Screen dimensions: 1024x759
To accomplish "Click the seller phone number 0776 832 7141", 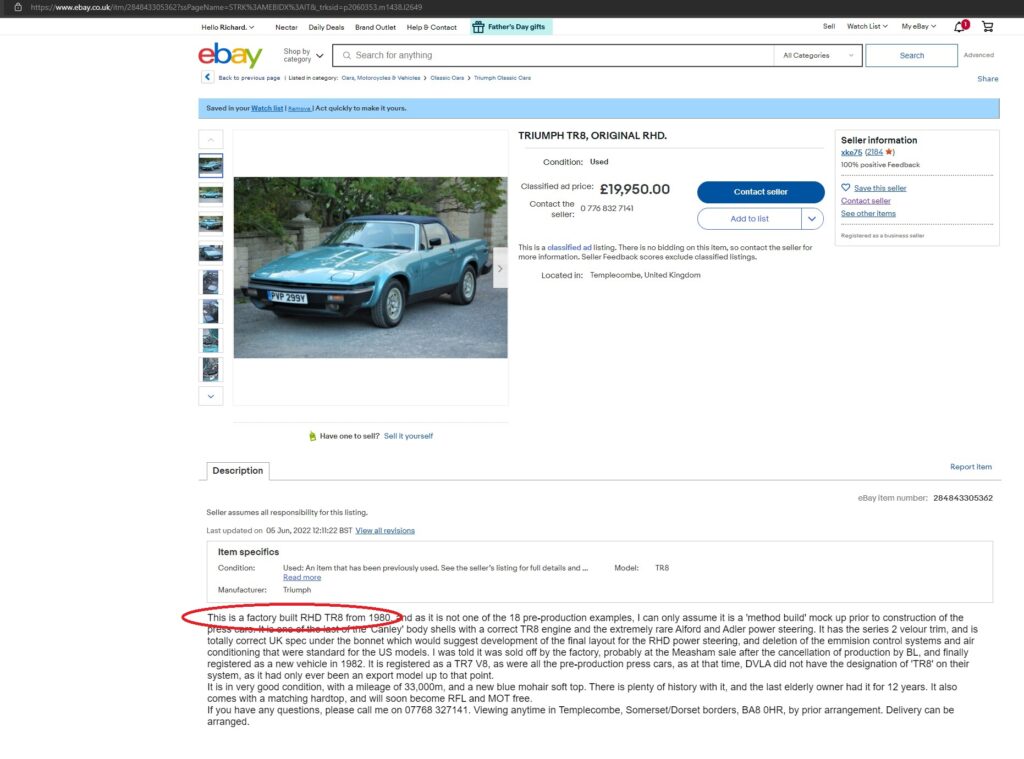I will click(607, 208).
